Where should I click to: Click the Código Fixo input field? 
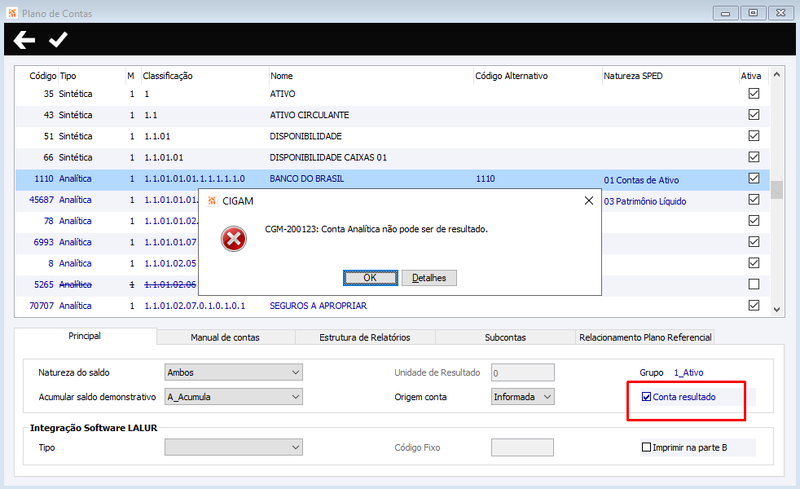point(522,447)
